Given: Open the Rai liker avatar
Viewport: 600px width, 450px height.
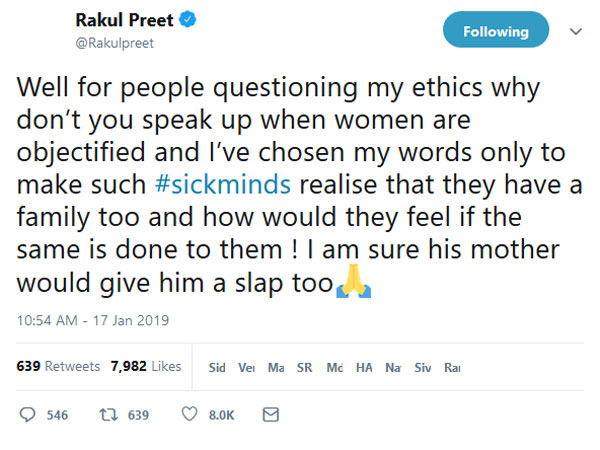Looking at the screenshot, I should [x=451, y=368].
